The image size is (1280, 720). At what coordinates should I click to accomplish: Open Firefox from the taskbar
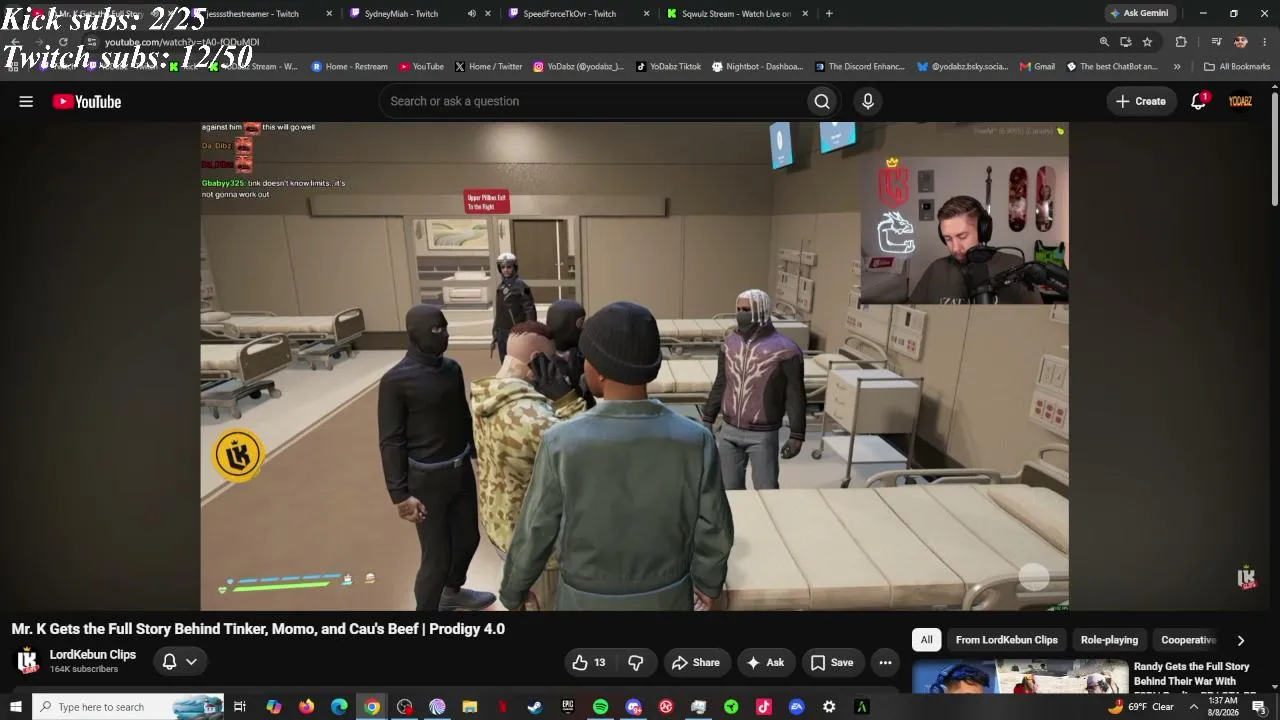306,707
